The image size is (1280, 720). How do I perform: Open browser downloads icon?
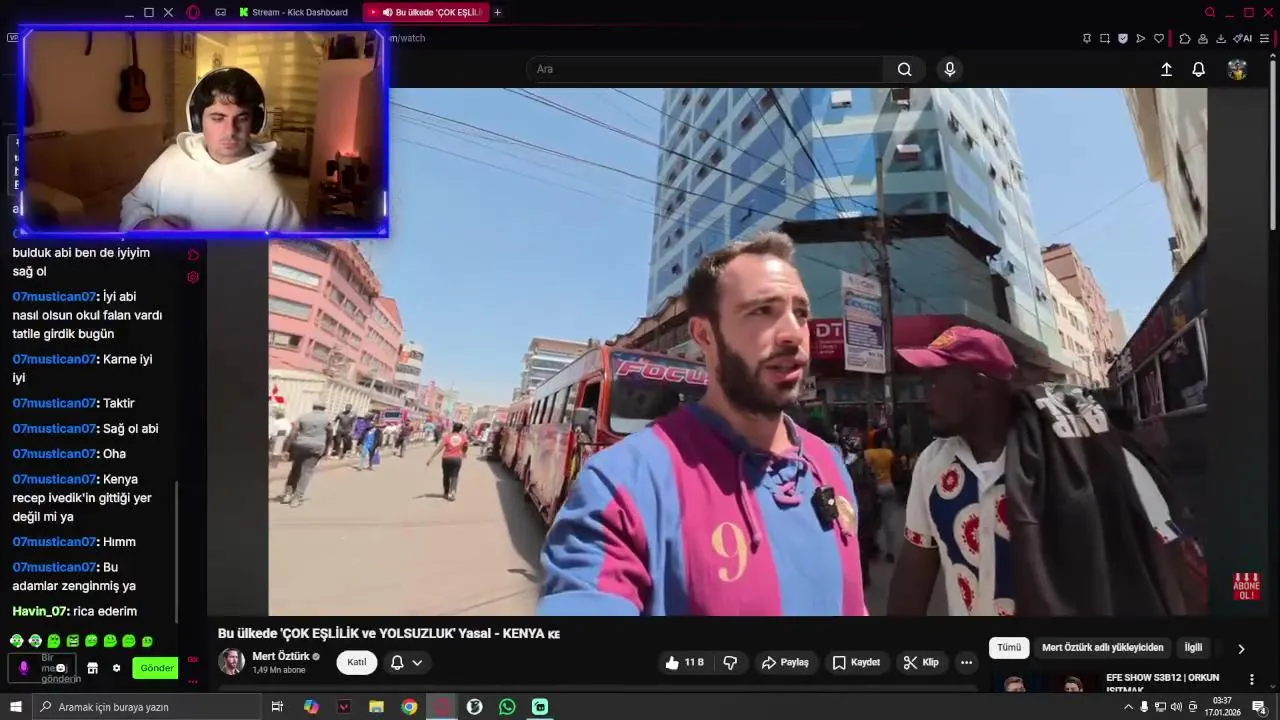coord(1221,38)
